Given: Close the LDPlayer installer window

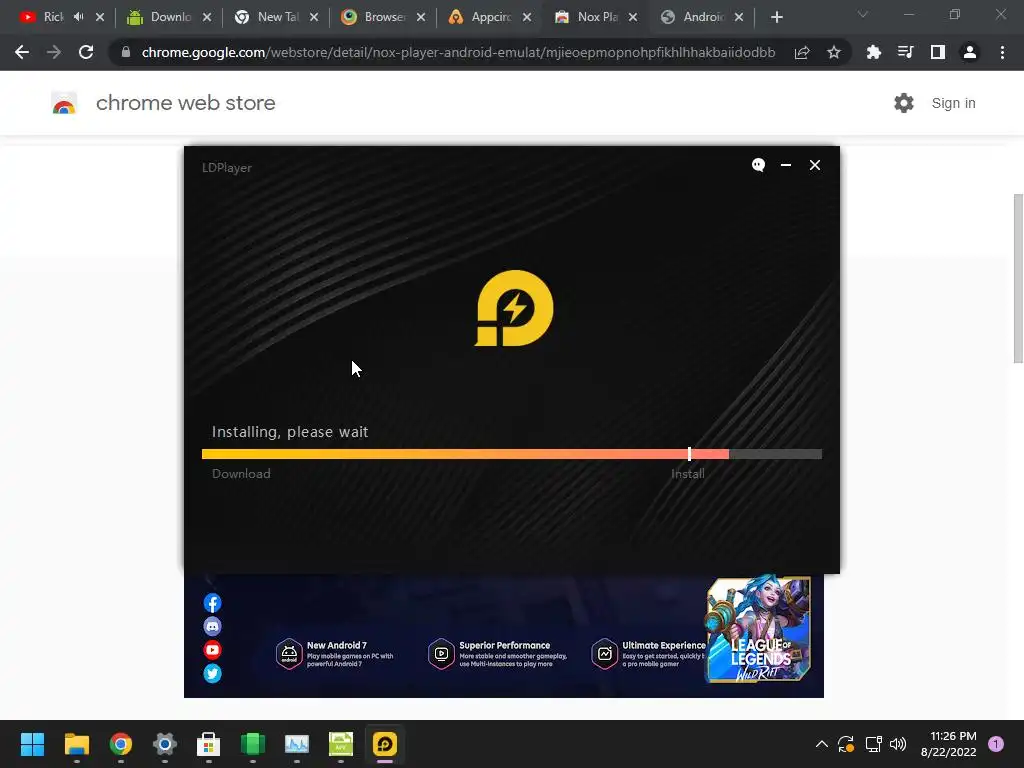Looking at the screenshot, I should 814,165.
